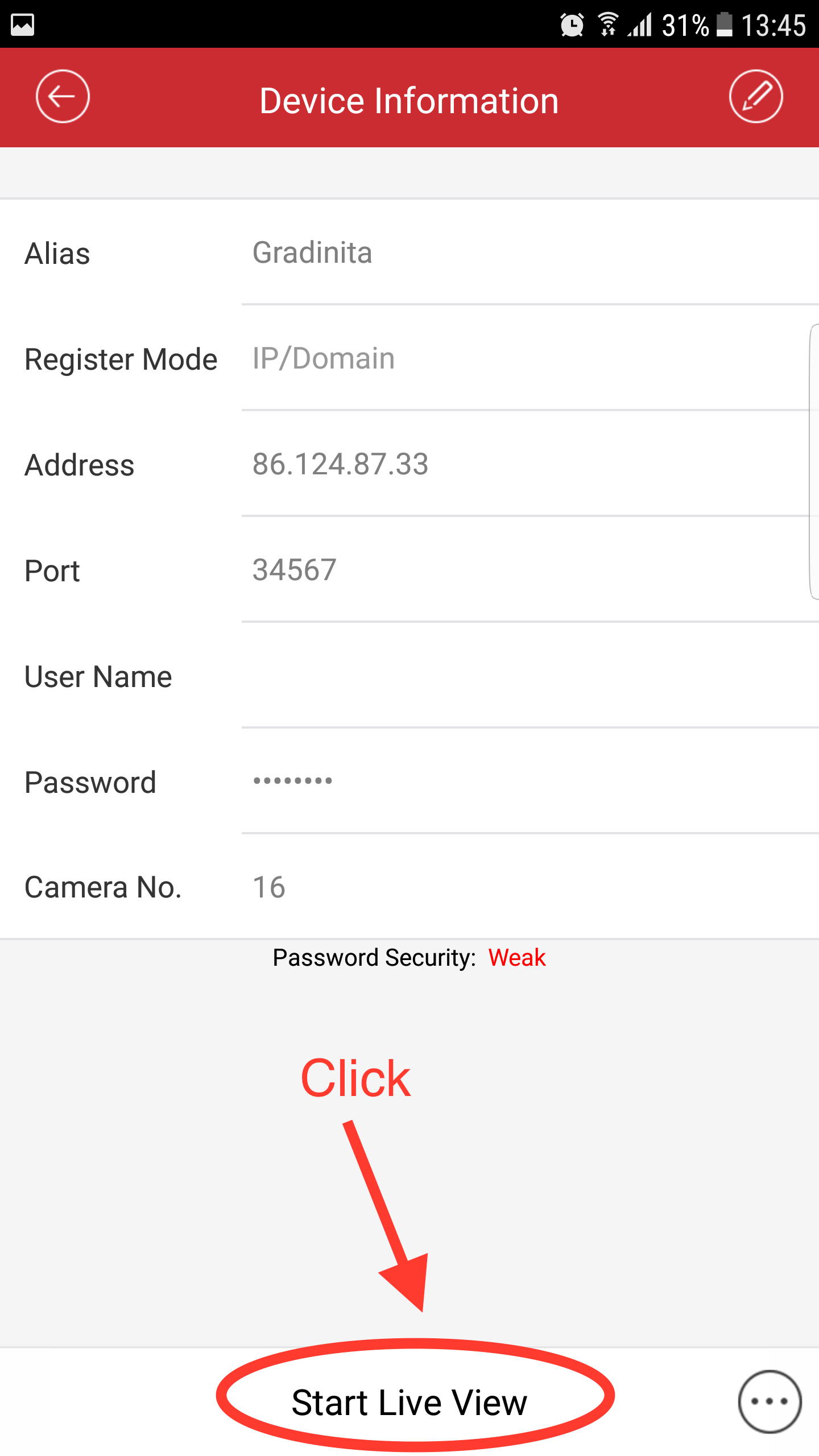Image resolution: width=819 pixels, height=1456 pixels.
Task: Select the Alias field showing Gradinita
Action: tap(530, 253)
